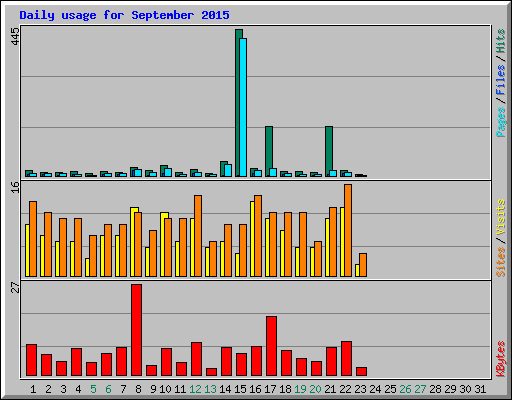This screenshot has width=512, height=400.
Task: Click the green 'Hits' legend label
Action: [500, 41]
